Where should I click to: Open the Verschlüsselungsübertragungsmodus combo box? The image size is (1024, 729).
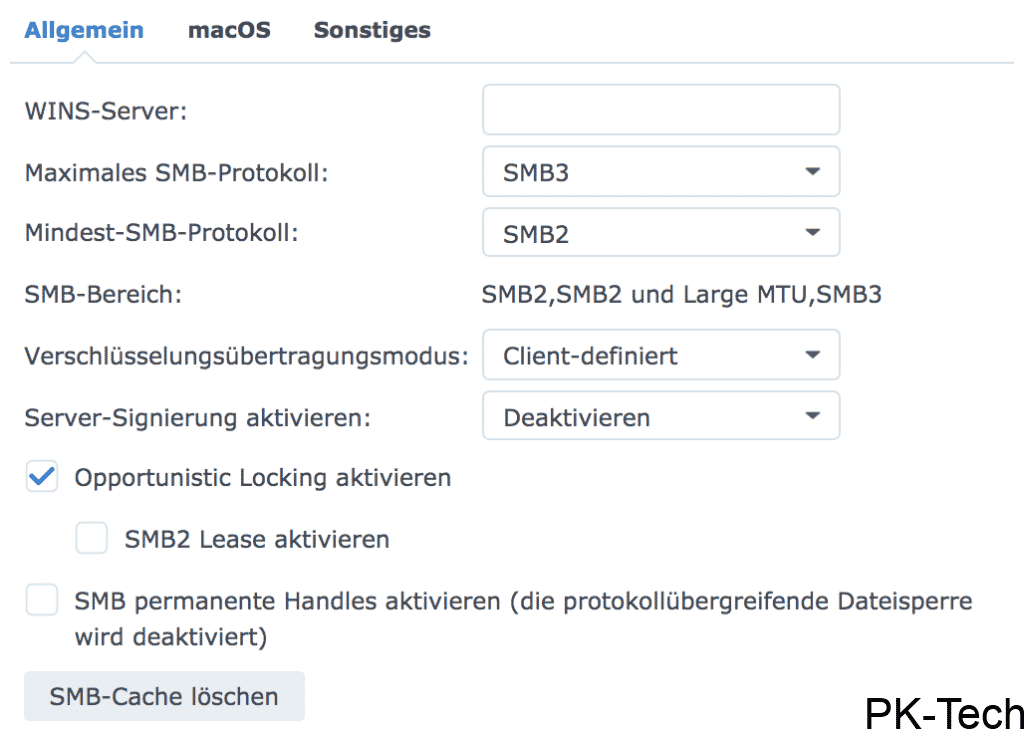pyautogui.click(x=660, y=355)
